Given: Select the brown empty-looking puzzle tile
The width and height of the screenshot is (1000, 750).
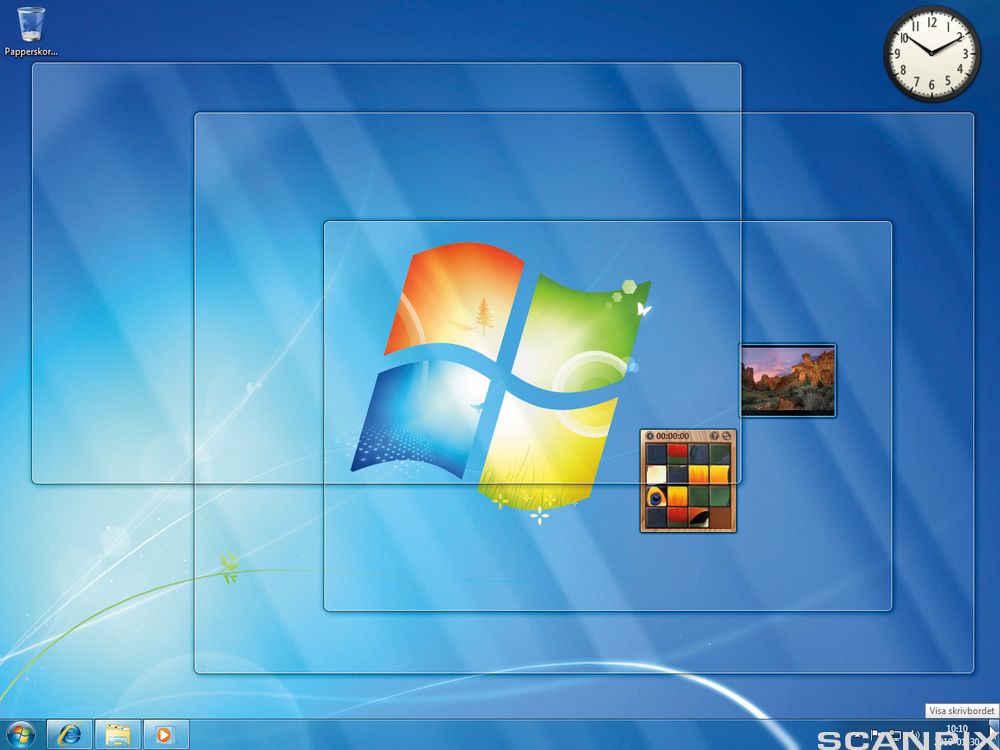Looking at the screenshot, I should pos(720,518).
